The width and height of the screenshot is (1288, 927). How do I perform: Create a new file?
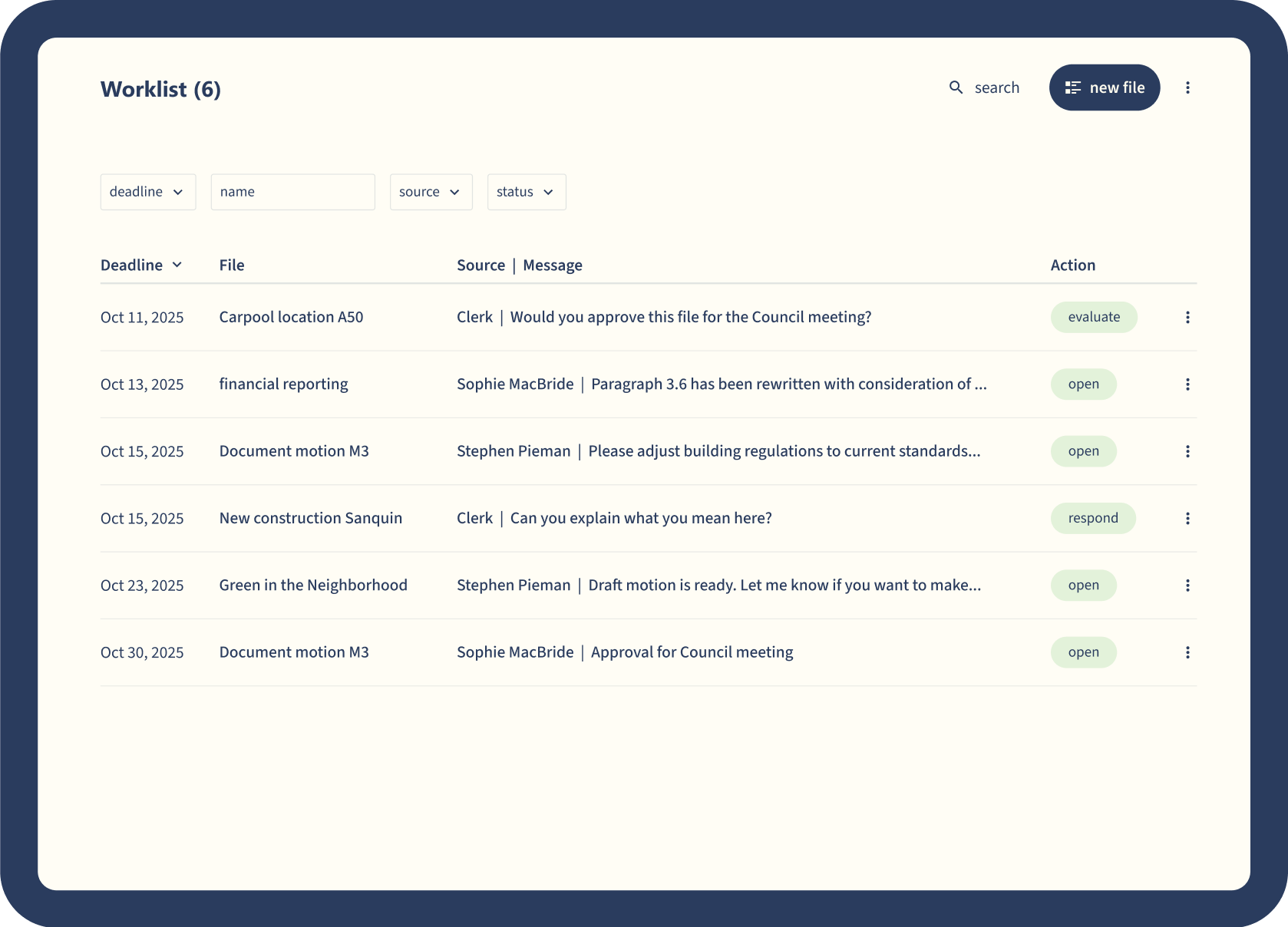point(1105,87)
